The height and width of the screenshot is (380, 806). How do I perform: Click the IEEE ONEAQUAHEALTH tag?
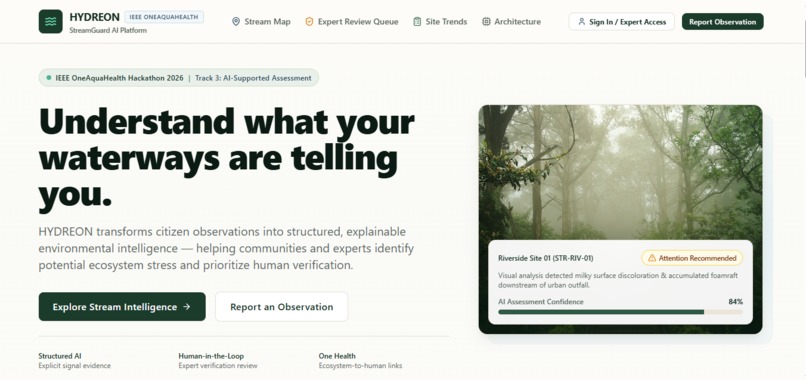(x=164, y=17)
